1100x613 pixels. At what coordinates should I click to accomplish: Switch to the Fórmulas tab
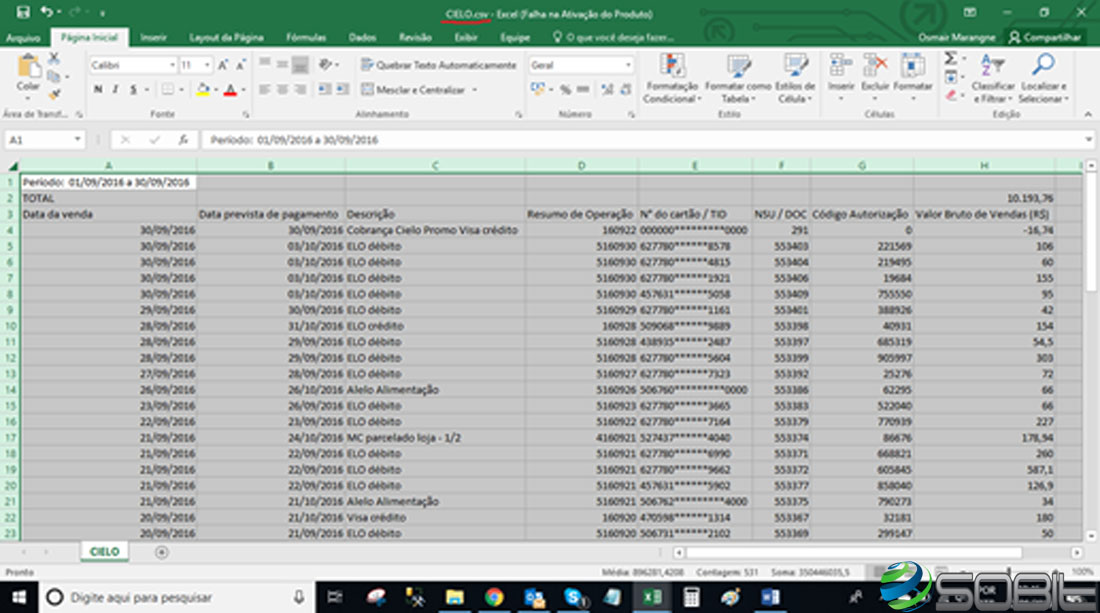pos(306,37)
